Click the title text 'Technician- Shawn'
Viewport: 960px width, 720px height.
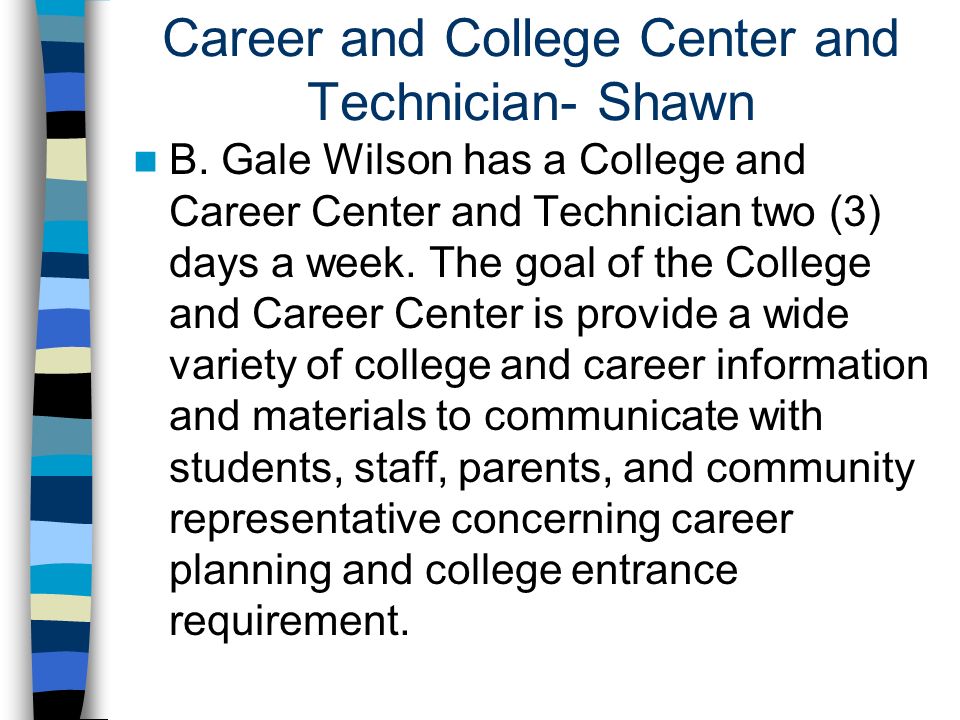(531, 102)
